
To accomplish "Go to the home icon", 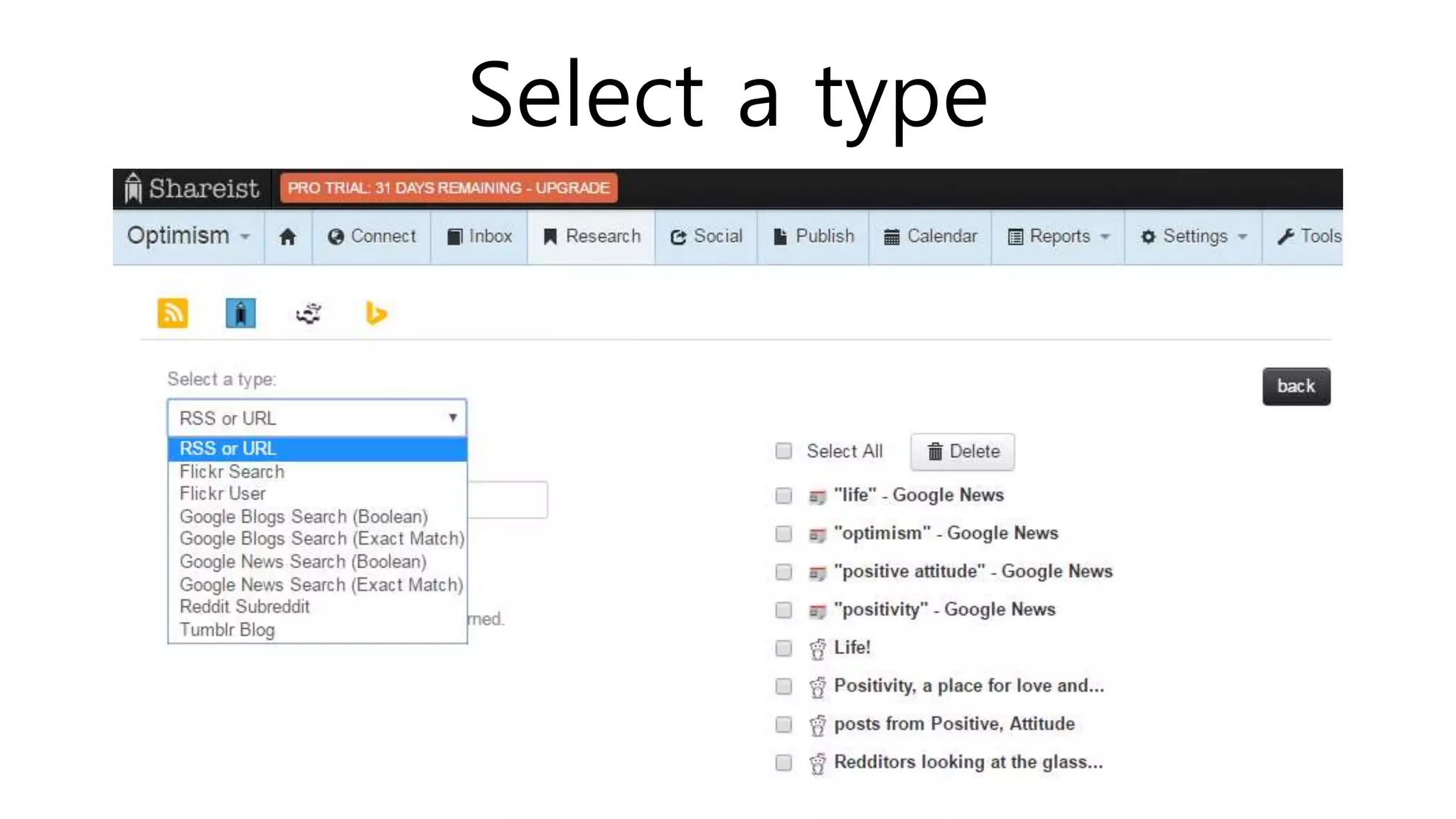I will point(287,237).
